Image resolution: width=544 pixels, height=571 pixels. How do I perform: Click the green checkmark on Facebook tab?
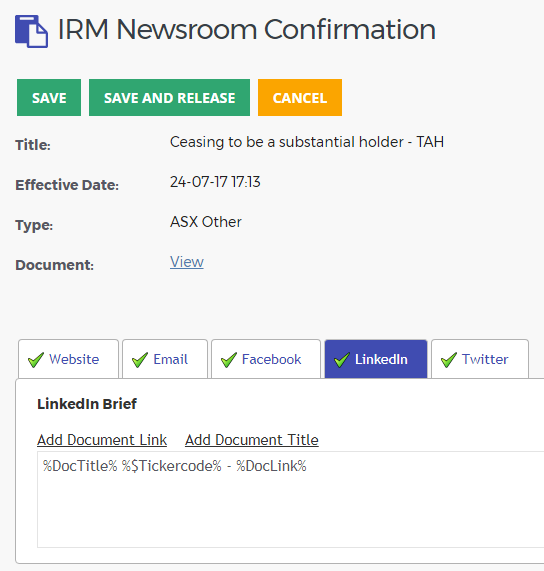[x=229, y=360]
